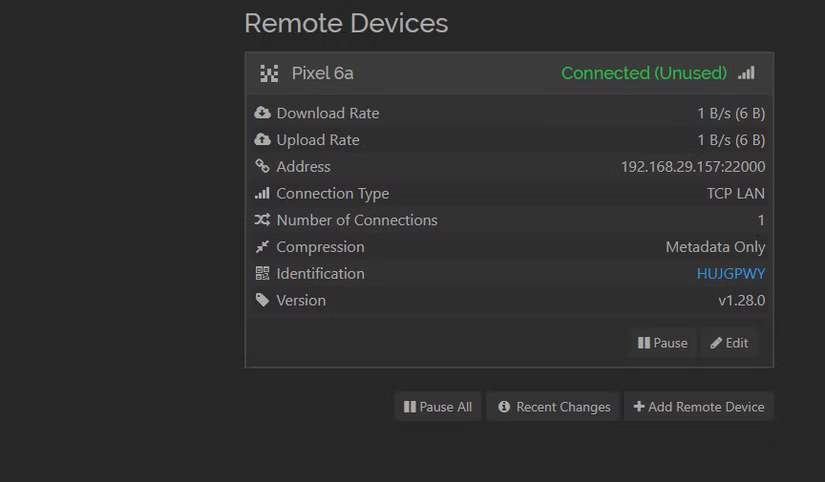Image resolution: width=825 pixels, height=482 pixels.
Task: Click the Upload Rate cloud icon
Action: coord(262,140)
